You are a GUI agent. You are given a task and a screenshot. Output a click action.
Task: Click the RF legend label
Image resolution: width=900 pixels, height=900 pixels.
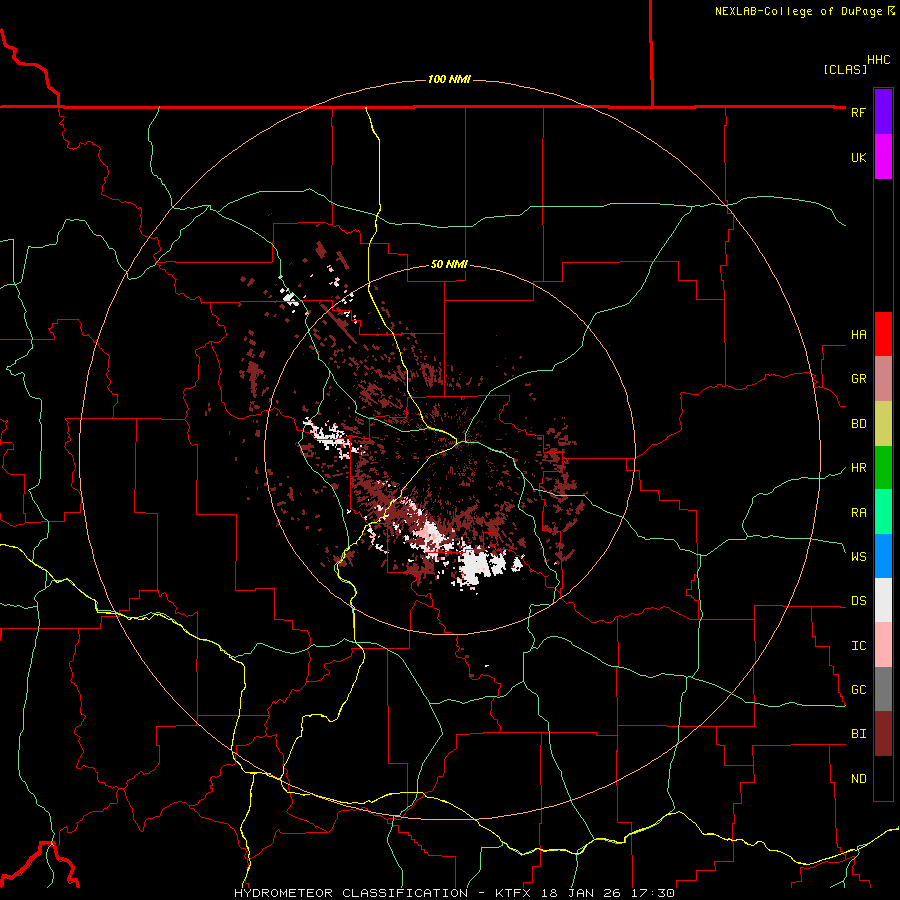pos(858,112)
